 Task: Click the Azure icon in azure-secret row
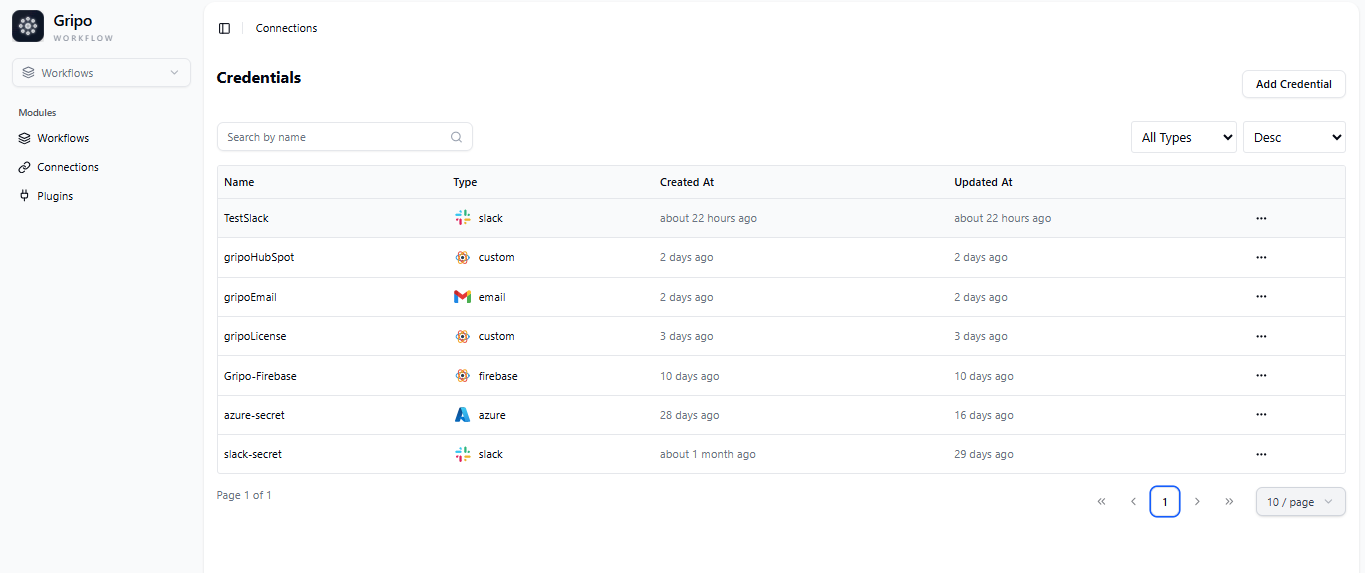(462, 415)
